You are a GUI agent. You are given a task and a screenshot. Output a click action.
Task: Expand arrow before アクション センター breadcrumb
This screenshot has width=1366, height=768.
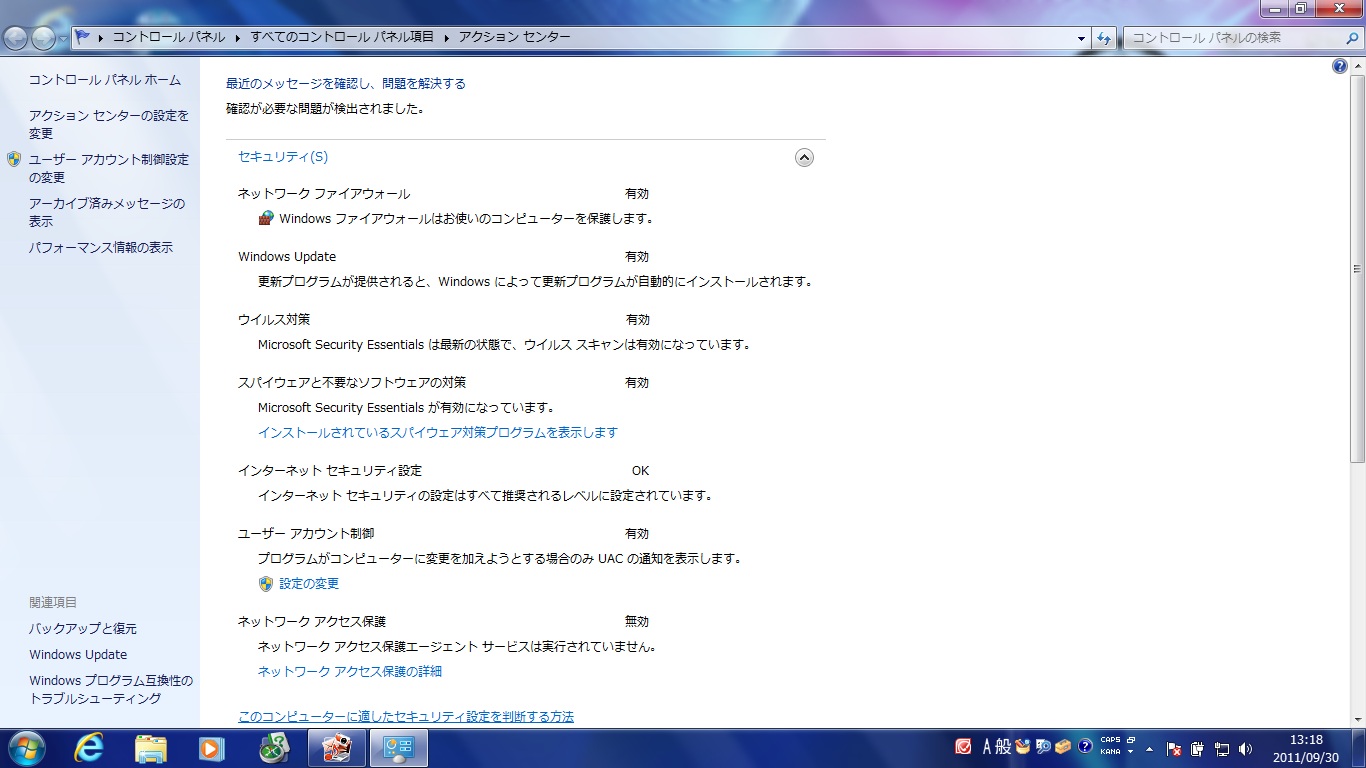447,37
